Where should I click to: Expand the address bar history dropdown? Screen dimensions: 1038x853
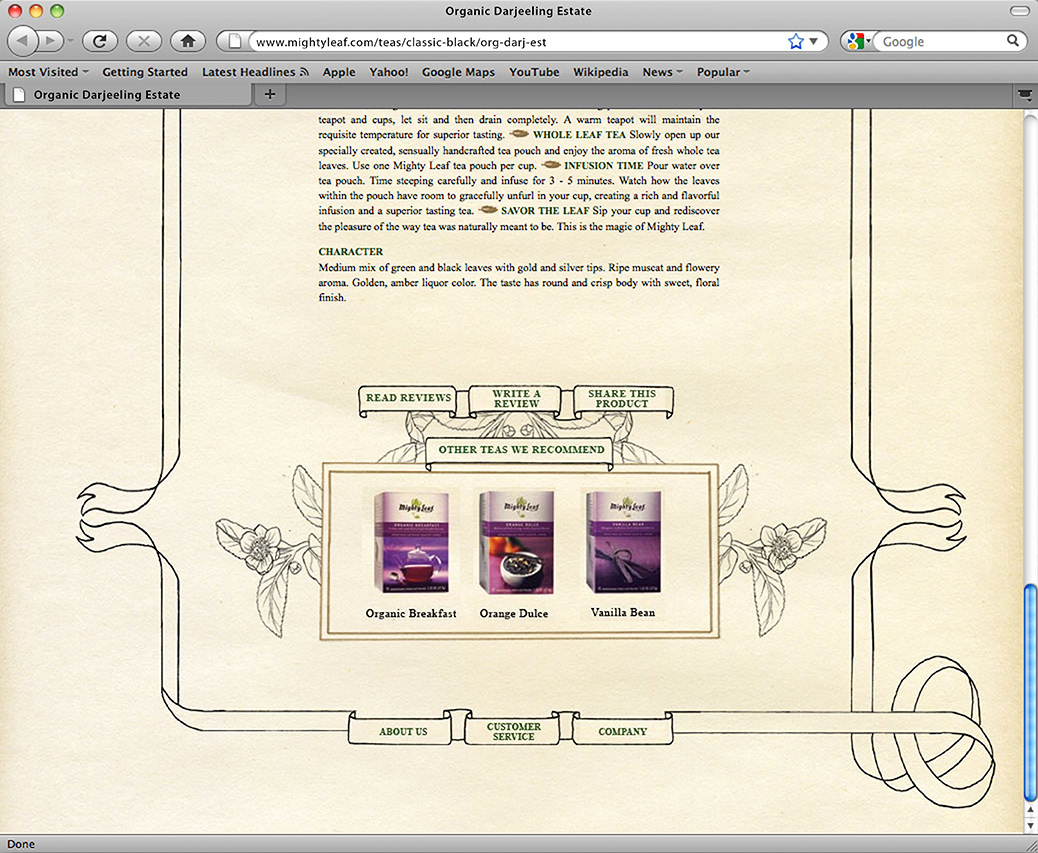tap(814, 42)
